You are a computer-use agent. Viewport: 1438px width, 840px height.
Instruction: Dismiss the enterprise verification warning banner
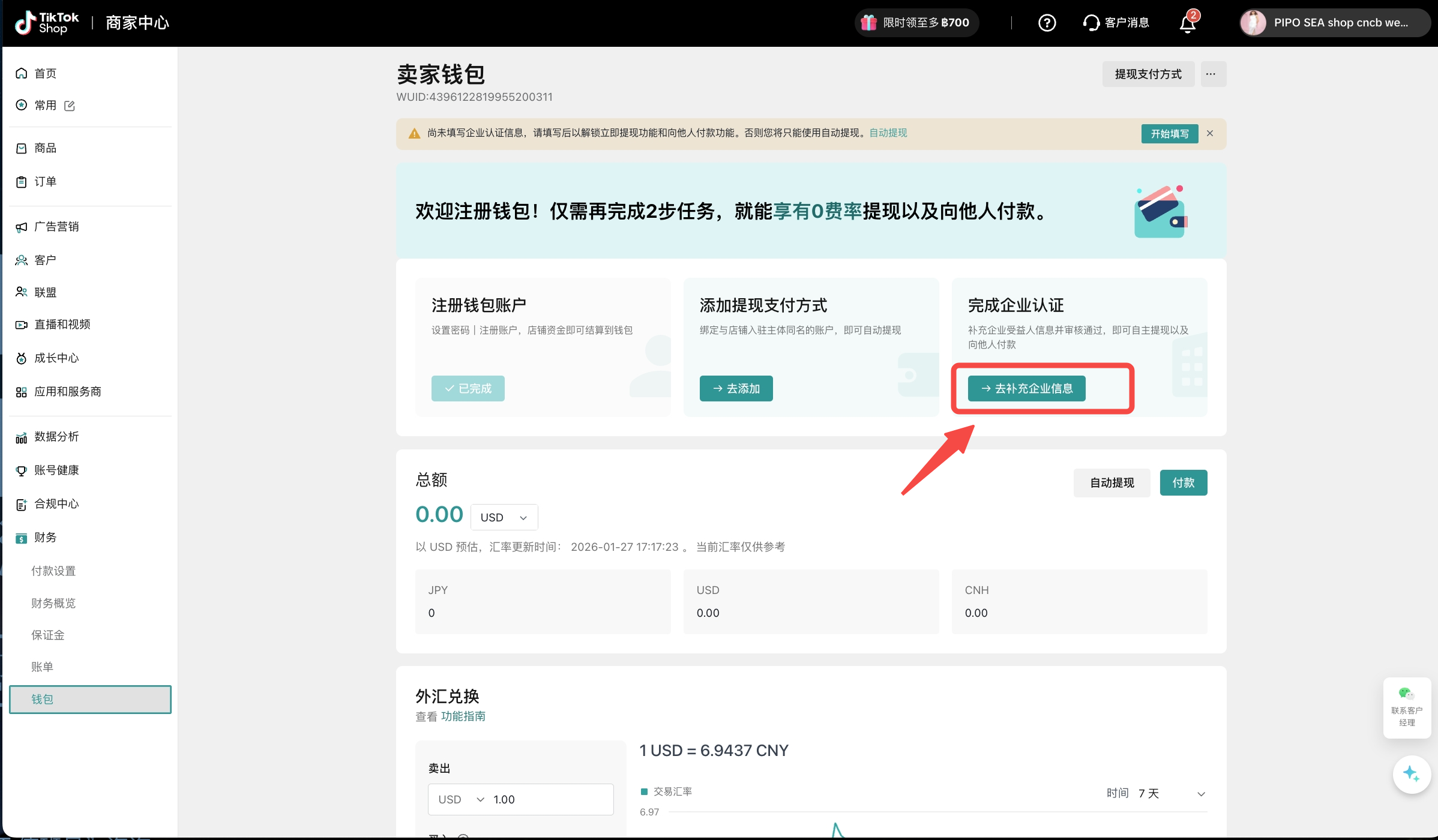pos(1210,133)
